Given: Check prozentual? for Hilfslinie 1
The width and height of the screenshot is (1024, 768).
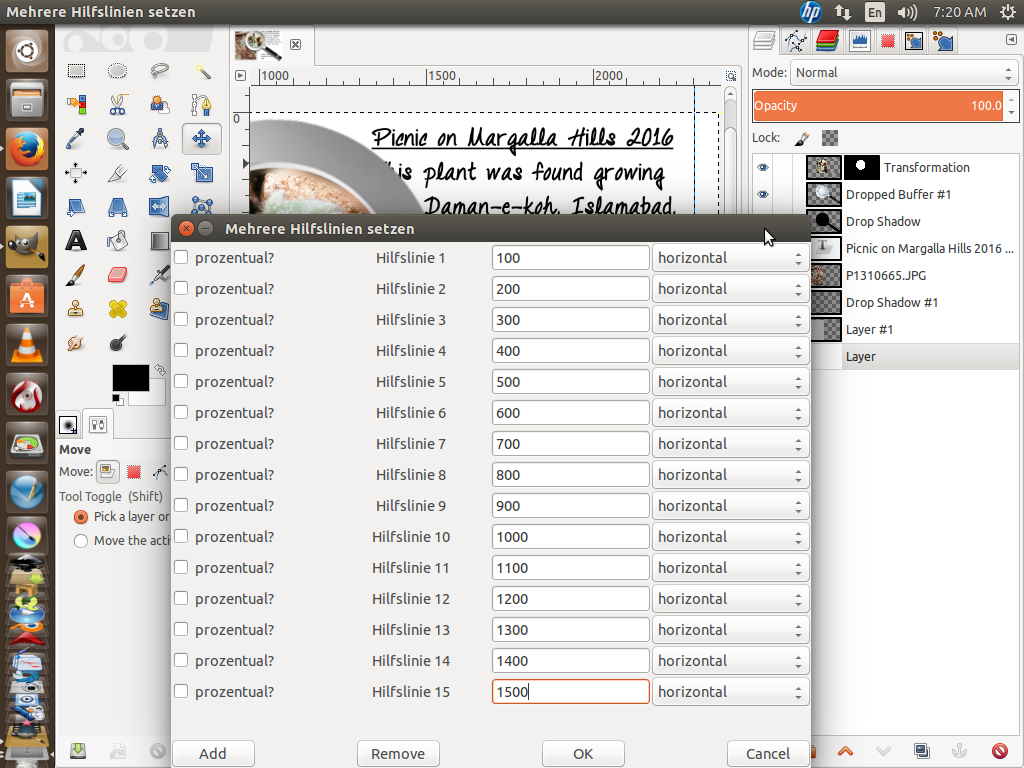Looking at the screenshot, I should 181,257.
